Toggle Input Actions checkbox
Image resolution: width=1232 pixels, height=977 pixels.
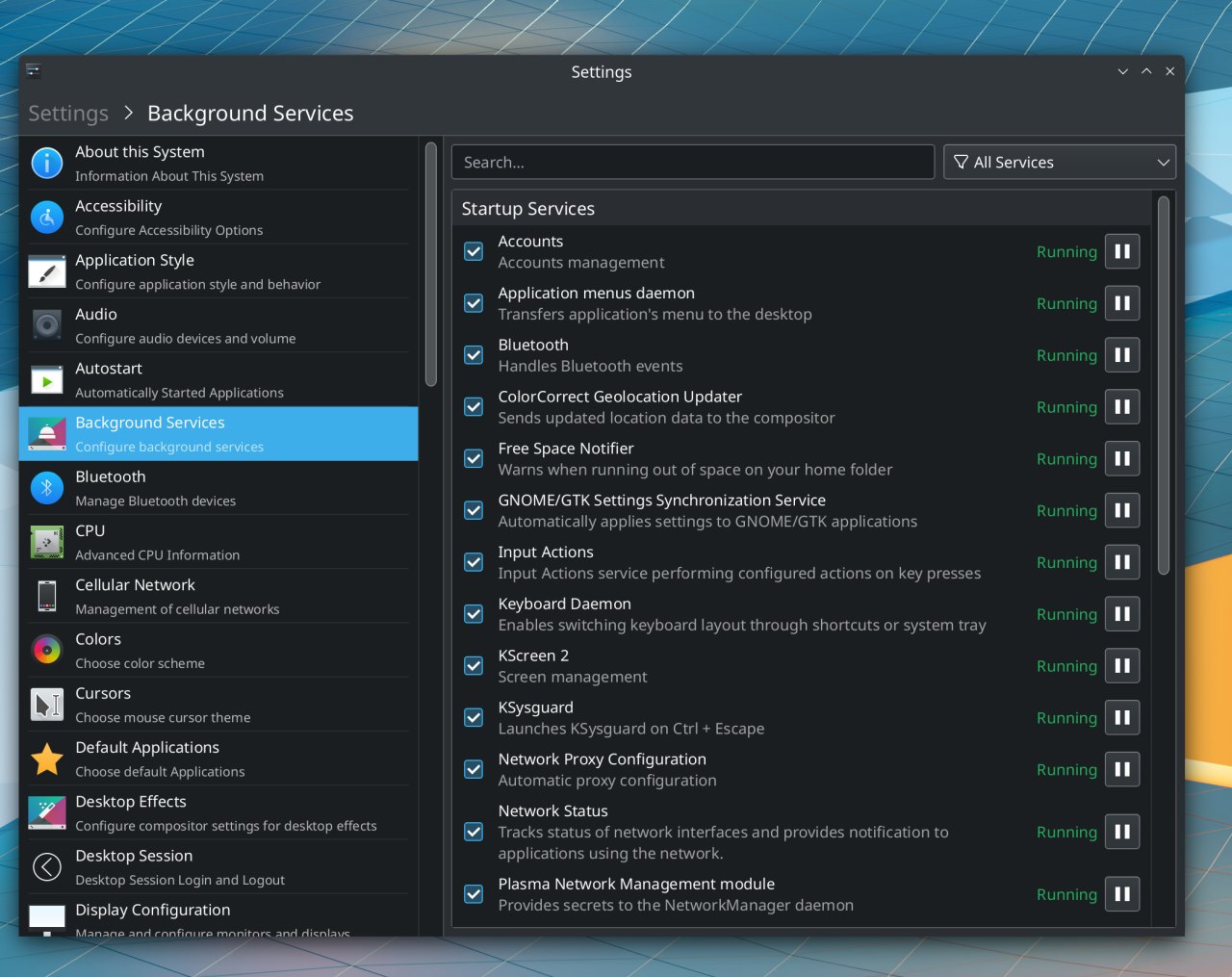click(x=474, y=562)
